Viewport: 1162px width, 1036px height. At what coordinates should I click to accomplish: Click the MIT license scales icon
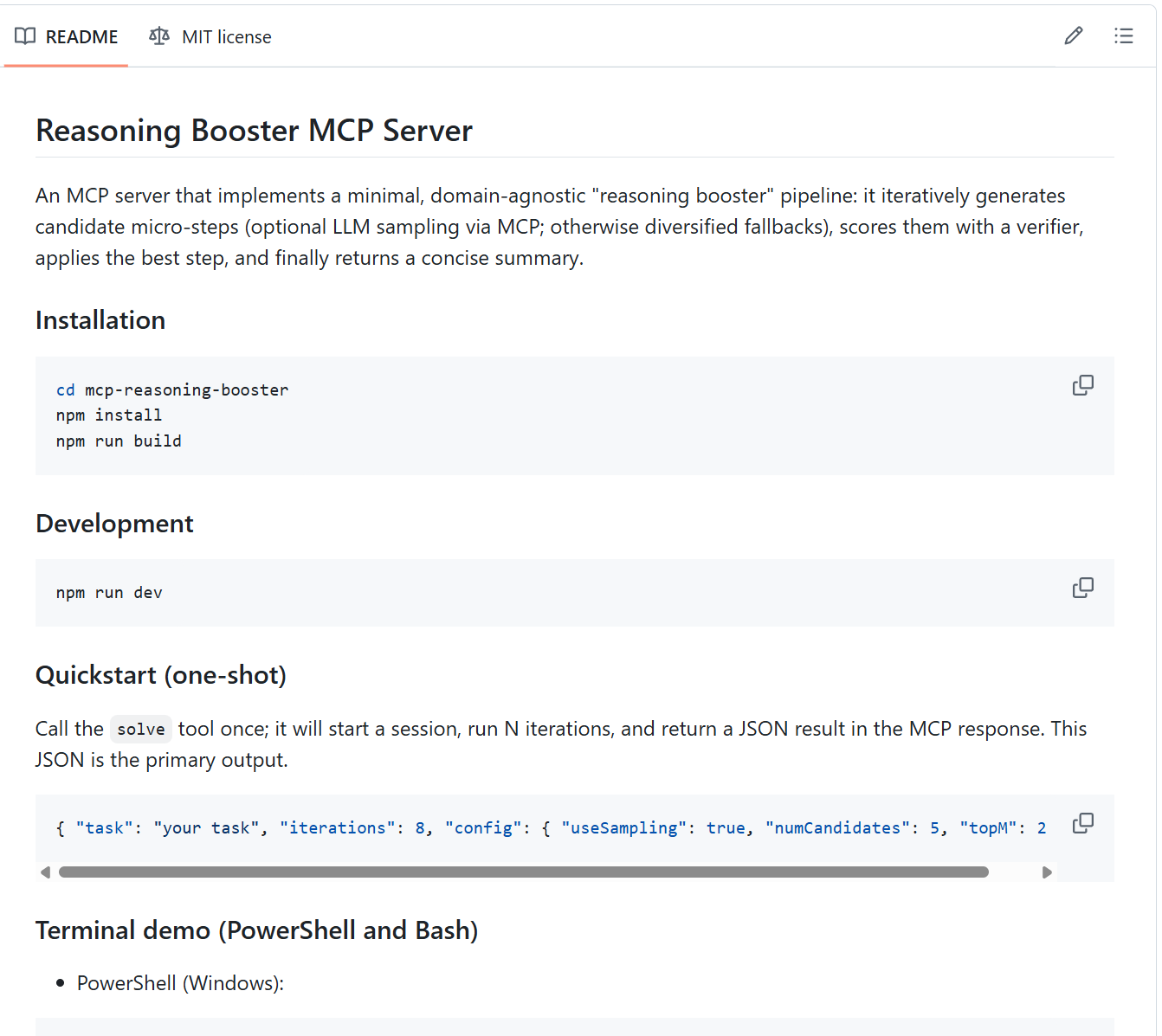158,36
